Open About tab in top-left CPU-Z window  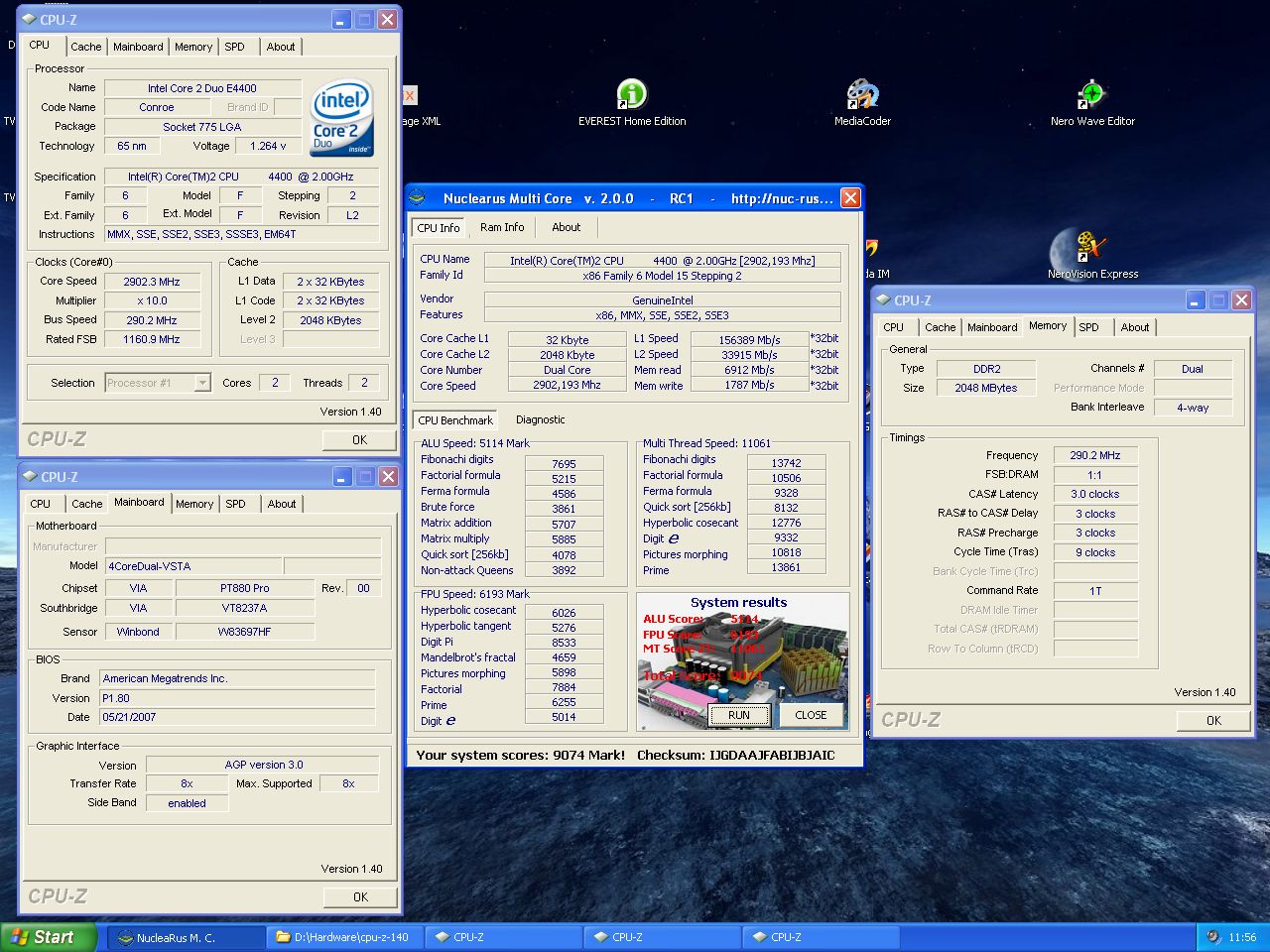point(281,47)
